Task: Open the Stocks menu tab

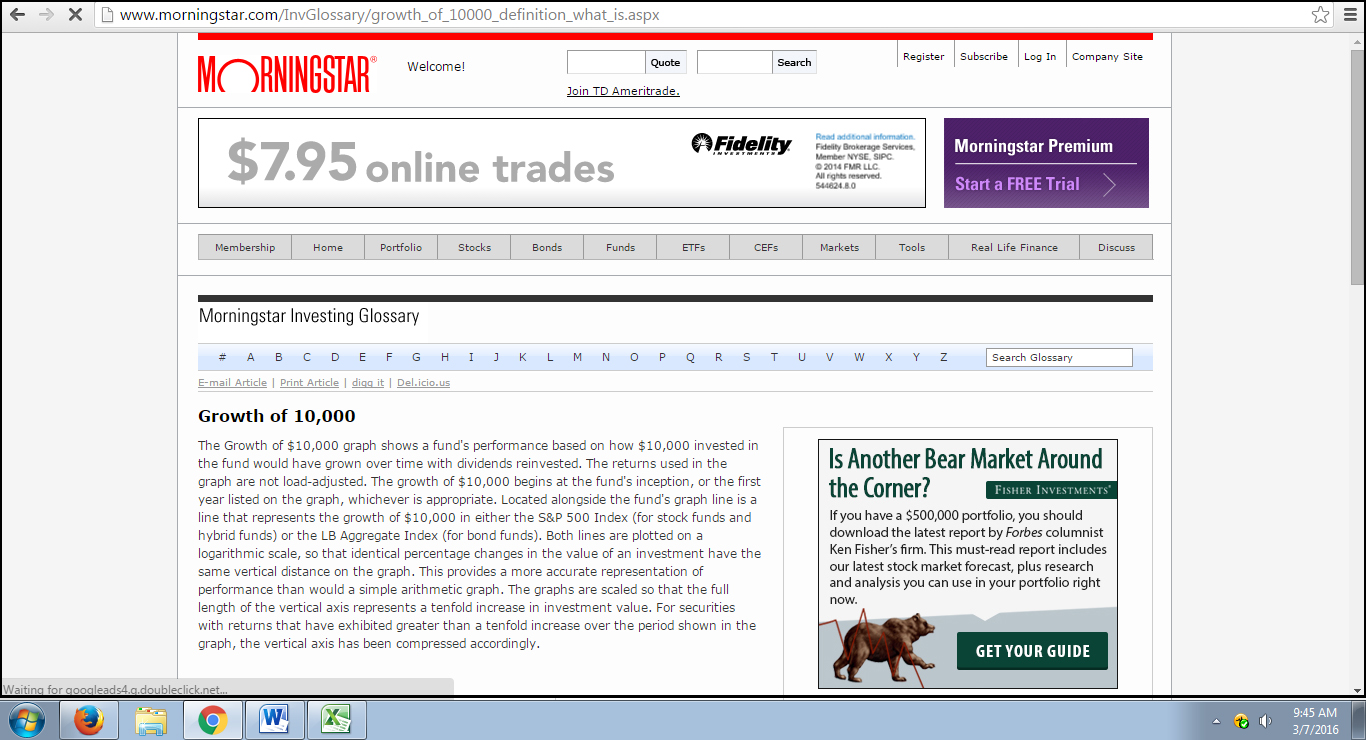Action: pos(474,247)
